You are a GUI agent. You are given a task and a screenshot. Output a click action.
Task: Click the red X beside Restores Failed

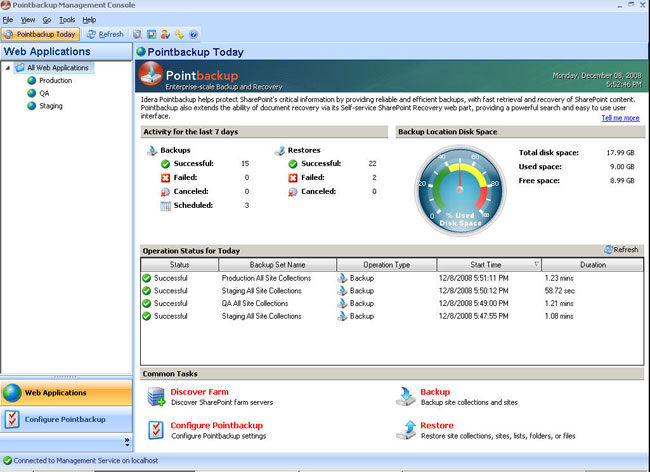point(293,178)
